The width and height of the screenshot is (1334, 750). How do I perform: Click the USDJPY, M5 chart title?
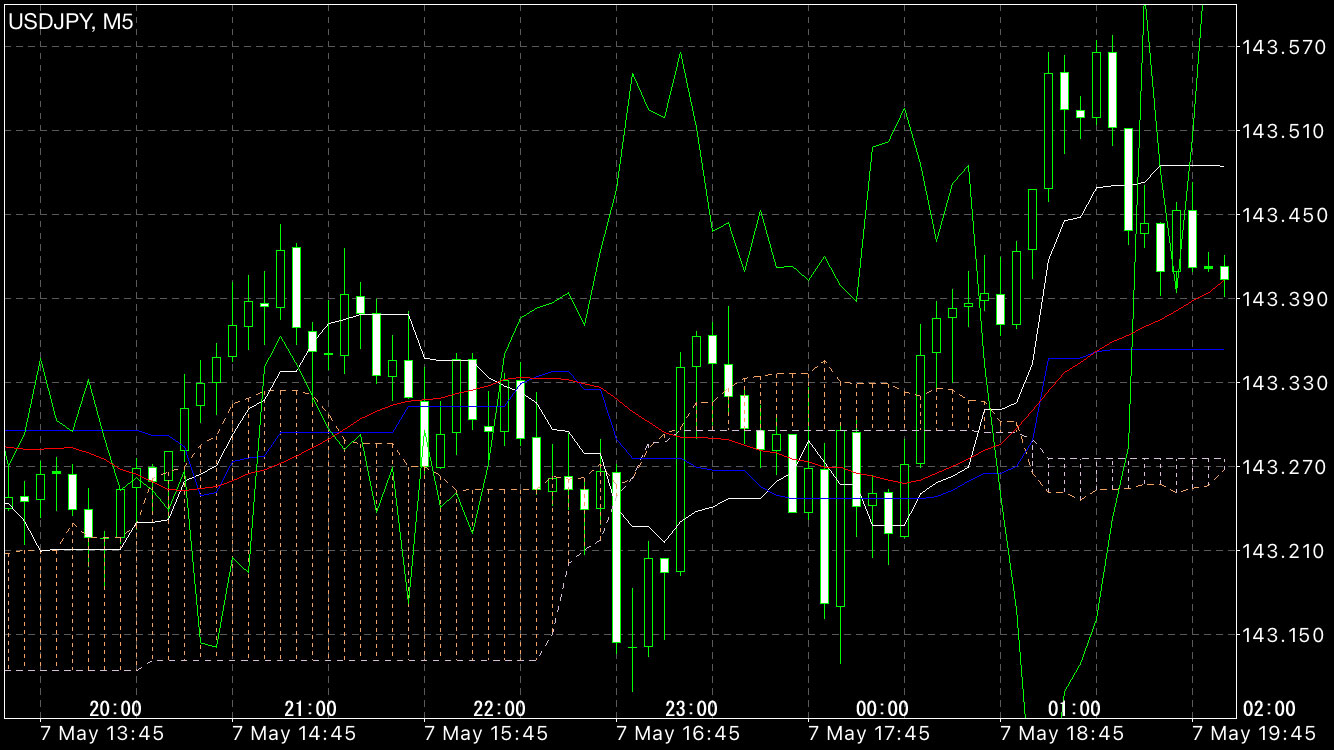click(71, 20)
